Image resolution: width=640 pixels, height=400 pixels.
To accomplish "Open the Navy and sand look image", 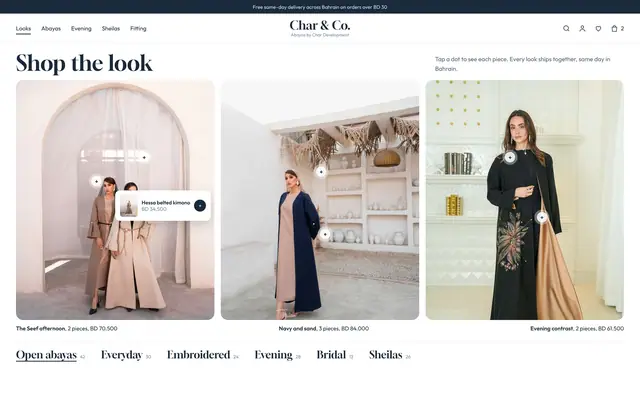I will 320,200.
